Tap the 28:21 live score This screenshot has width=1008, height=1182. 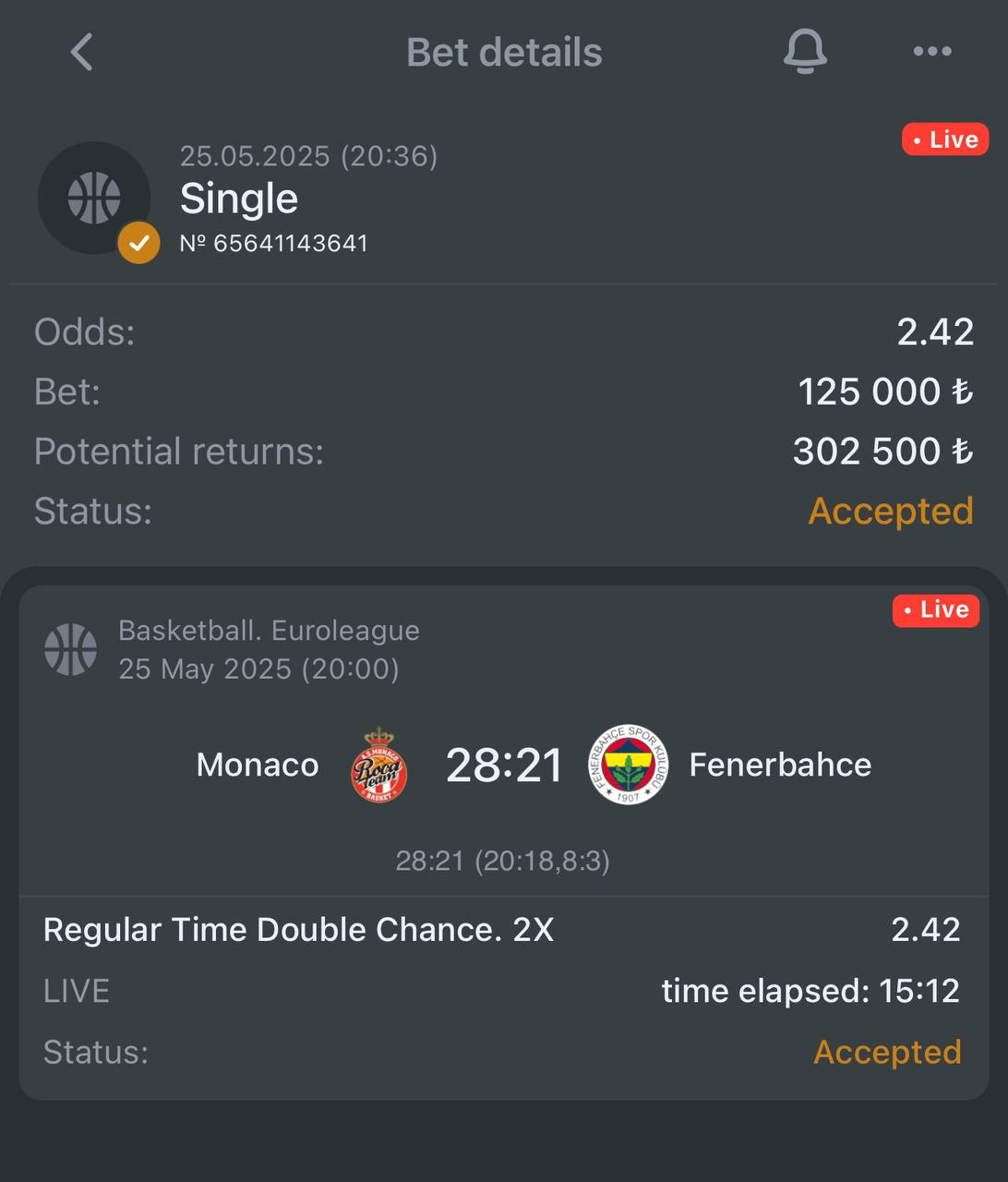pyautogui.click(x=504, y=766)
